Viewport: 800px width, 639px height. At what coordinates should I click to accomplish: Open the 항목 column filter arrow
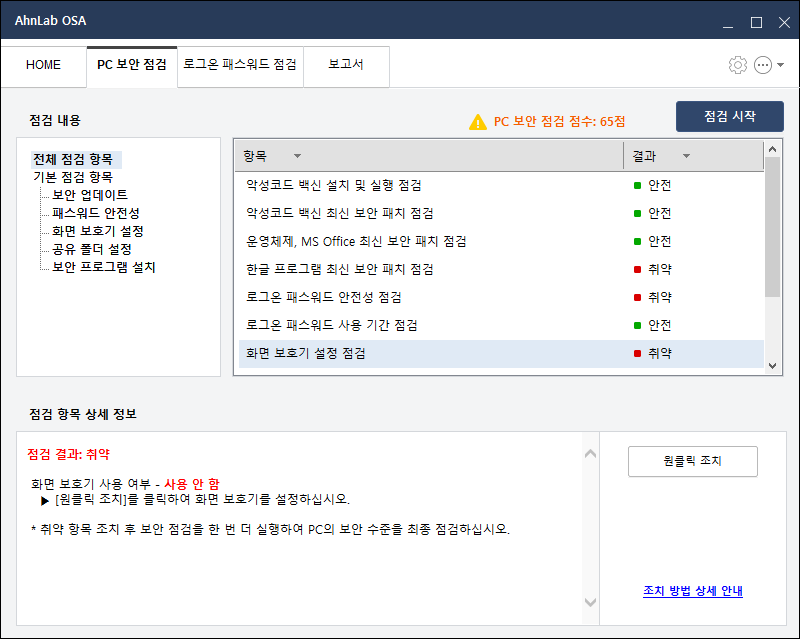pyautogui.click(x=297, y=156)
